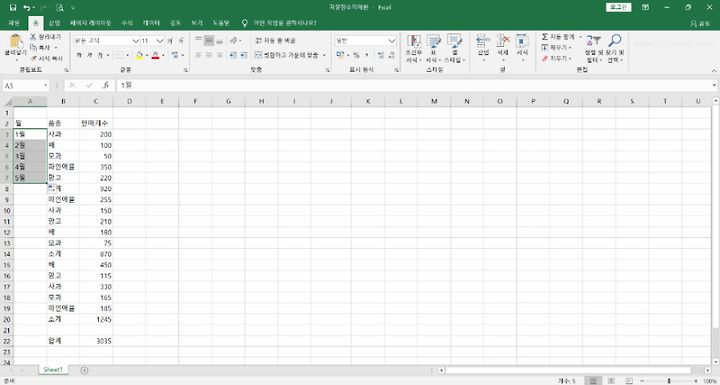The width and height of the screenshot is (720, 385).
Task: Open 지우기 clear dropdown
Action: pos(557,58)
